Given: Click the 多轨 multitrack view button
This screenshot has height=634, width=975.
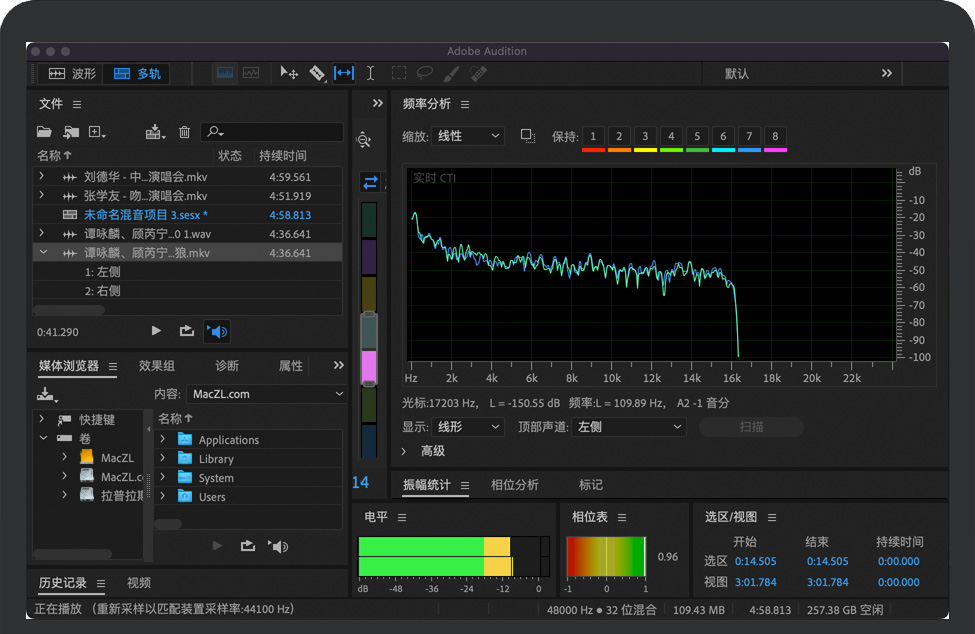Looking at the screenshot, I should click(136, 74).
